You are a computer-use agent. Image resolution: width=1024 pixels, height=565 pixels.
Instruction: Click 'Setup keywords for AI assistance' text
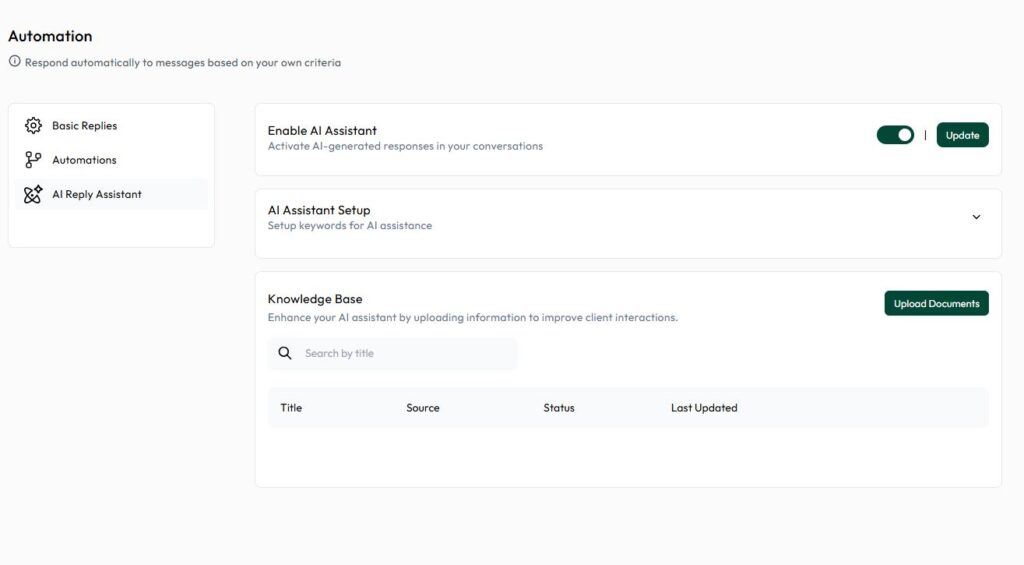(349, 225)
